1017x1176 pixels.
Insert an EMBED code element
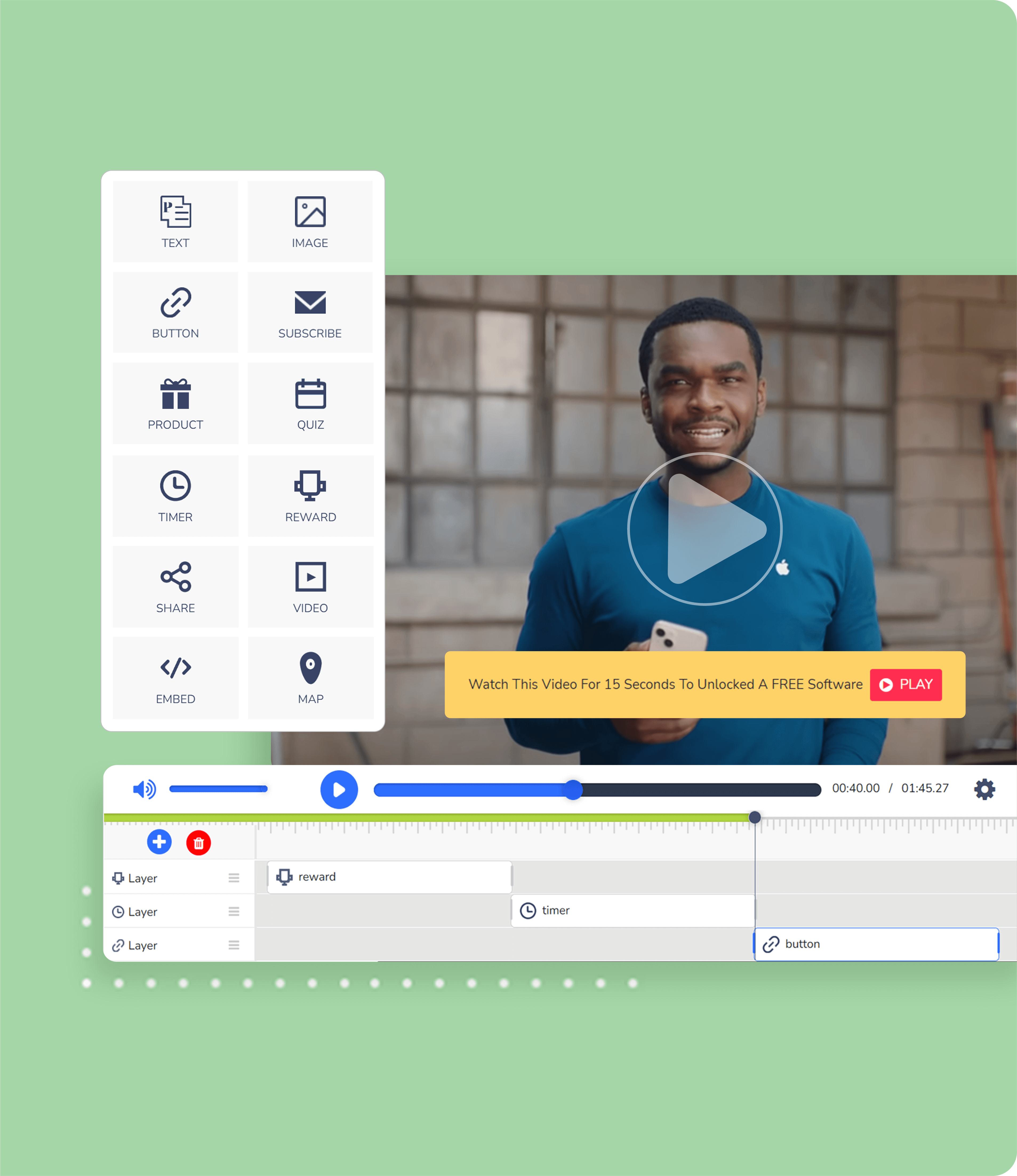point(175,678)
